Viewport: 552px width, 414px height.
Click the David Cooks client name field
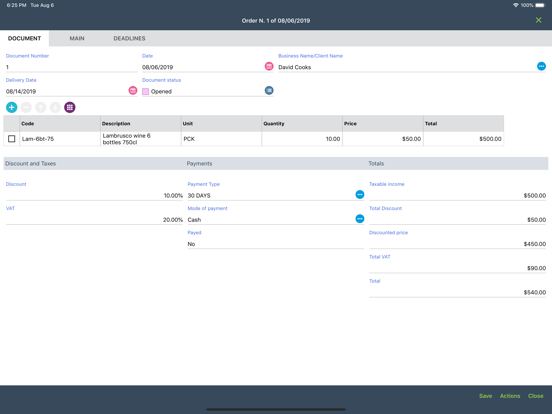407,67
